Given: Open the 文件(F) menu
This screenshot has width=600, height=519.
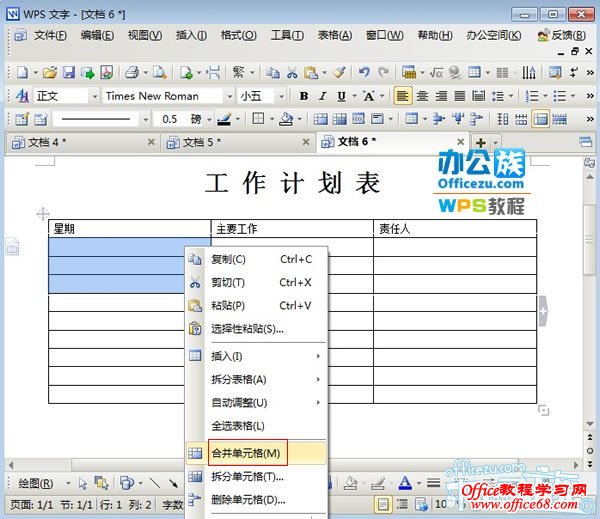Looking at the screenshot, I should coord(50,36).
